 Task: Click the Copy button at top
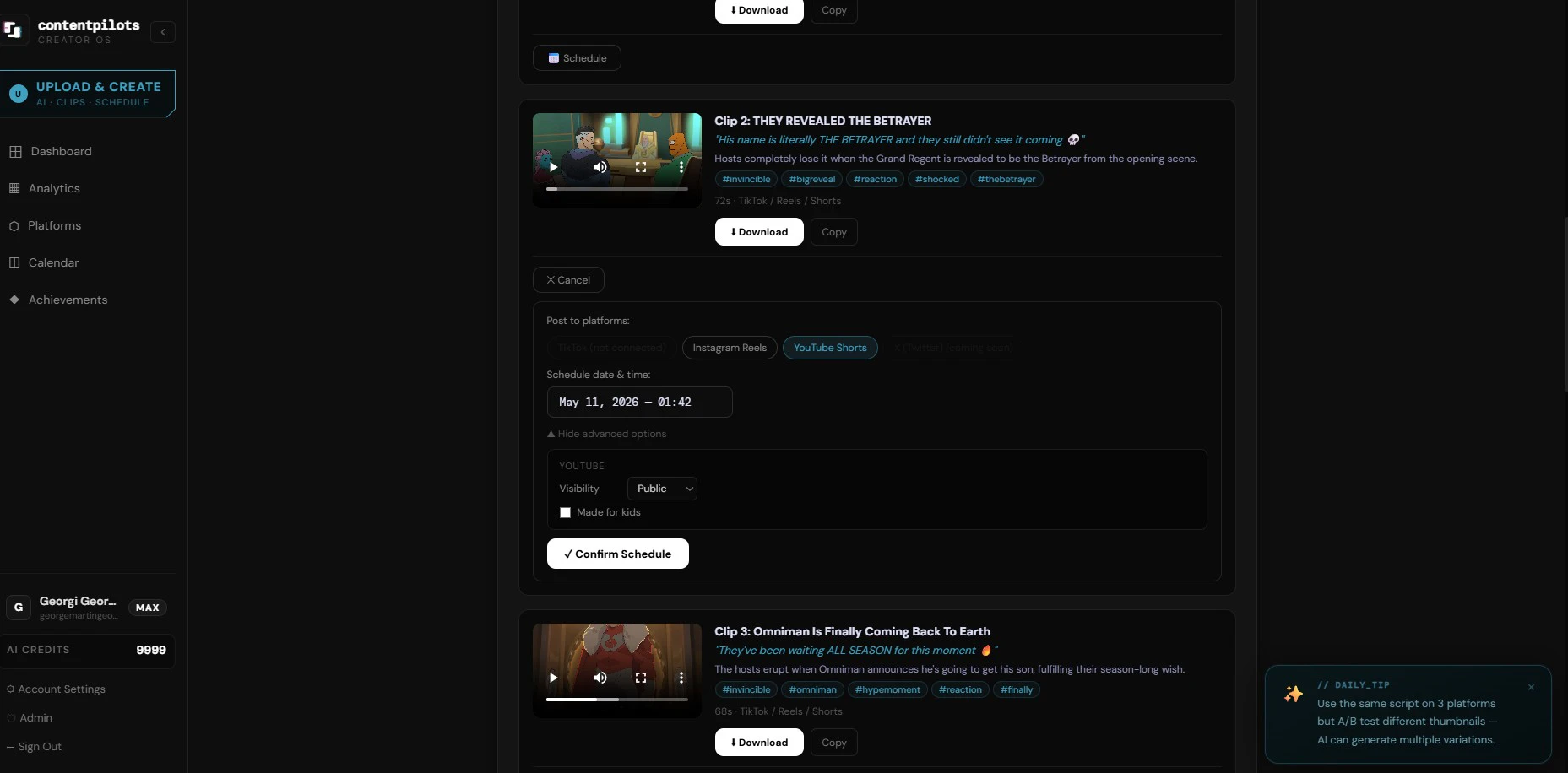(834, 11)
